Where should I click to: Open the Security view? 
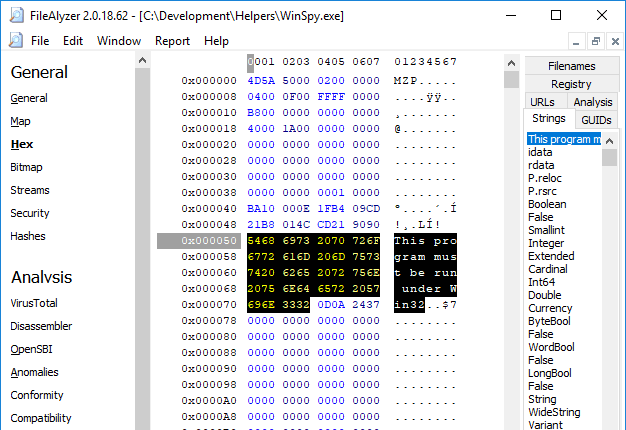(x=30, y=213)
